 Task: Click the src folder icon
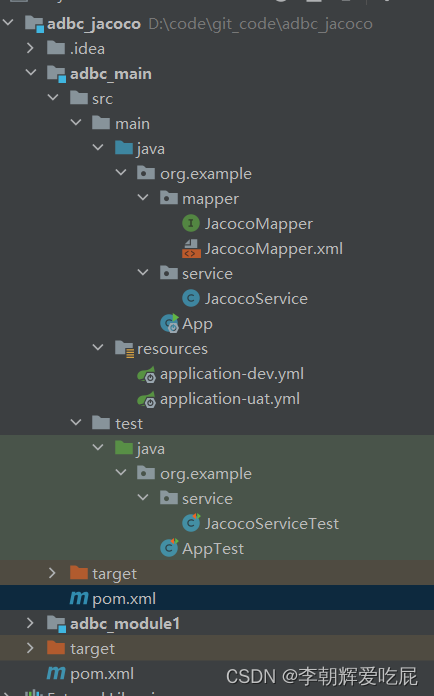[79, 98]
